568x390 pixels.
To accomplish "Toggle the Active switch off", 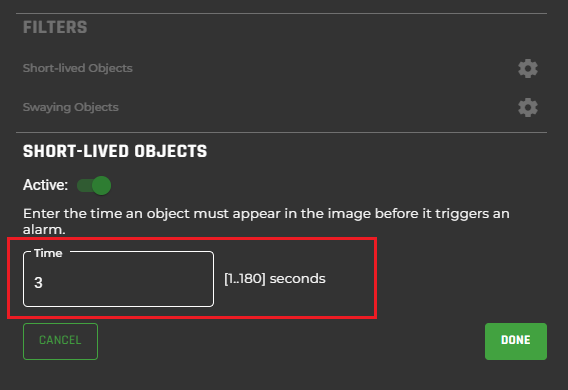I will (x=94, y=185).
